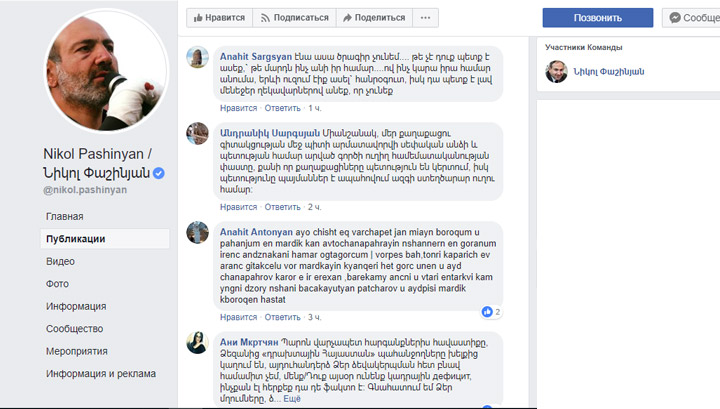
Task: Open Նիկոլ Փաշինյան team member link
Action: tap(608, 72)
